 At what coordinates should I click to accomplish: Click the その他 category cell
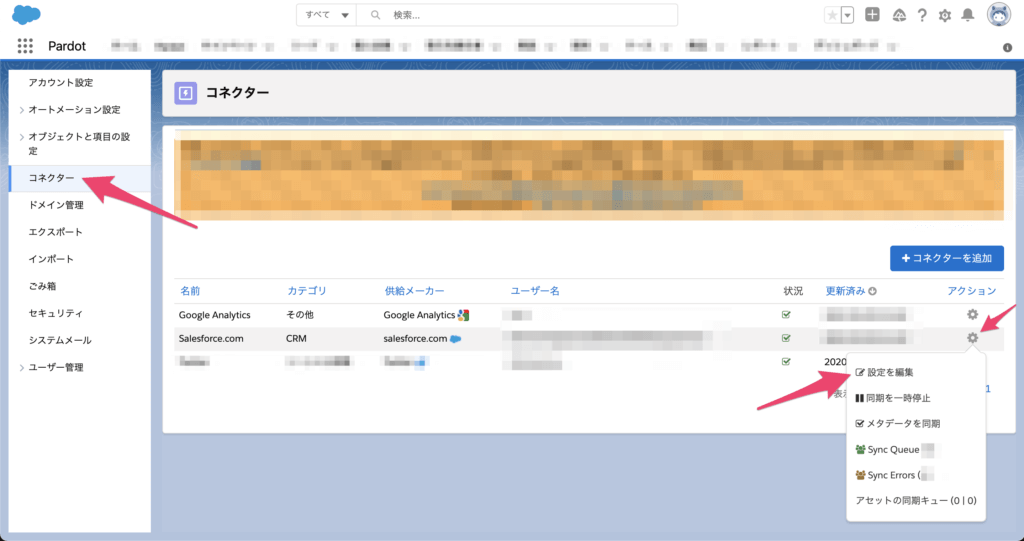300,315
